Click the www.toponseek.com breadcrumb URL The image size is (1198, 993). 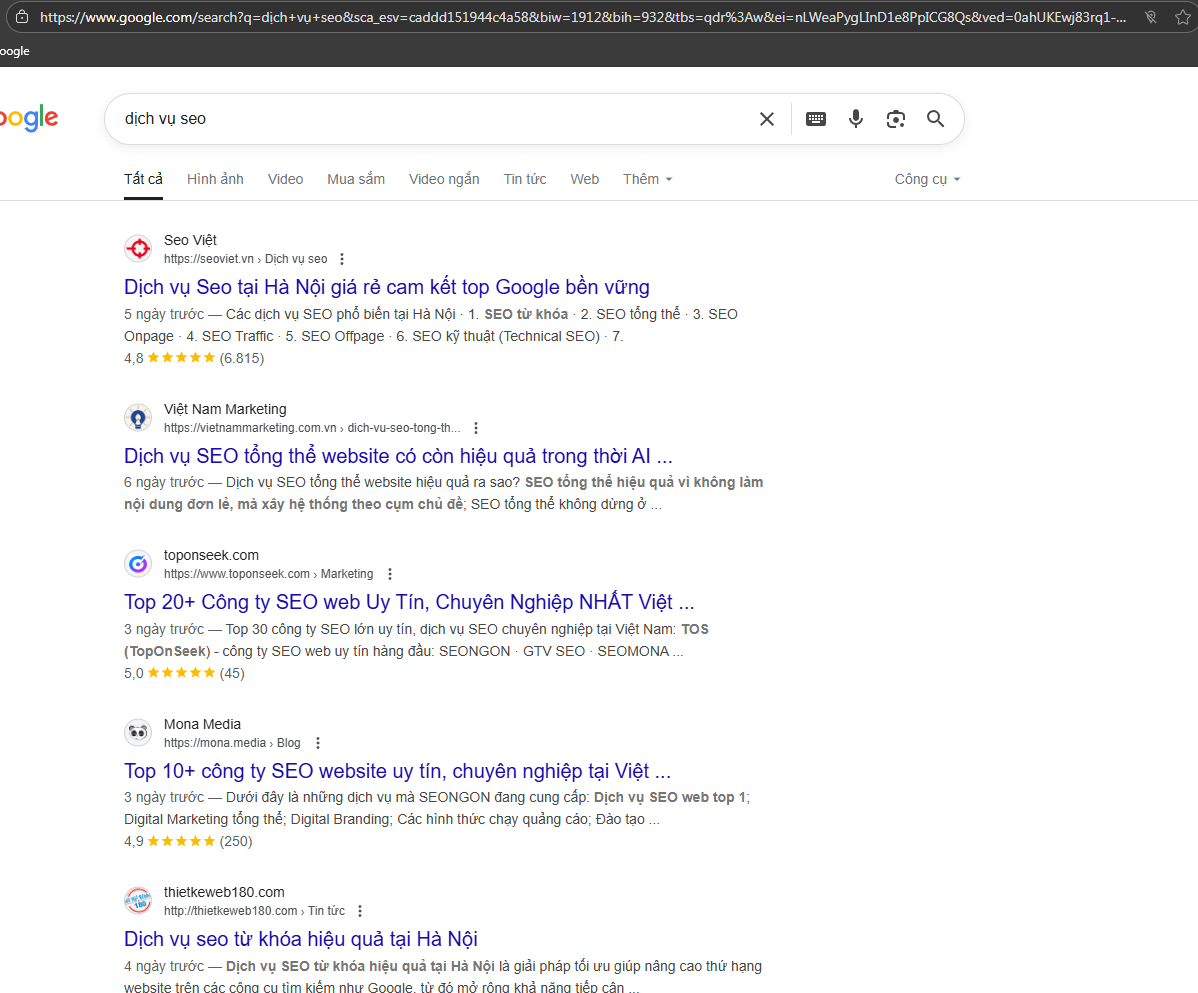pos(268,574)
